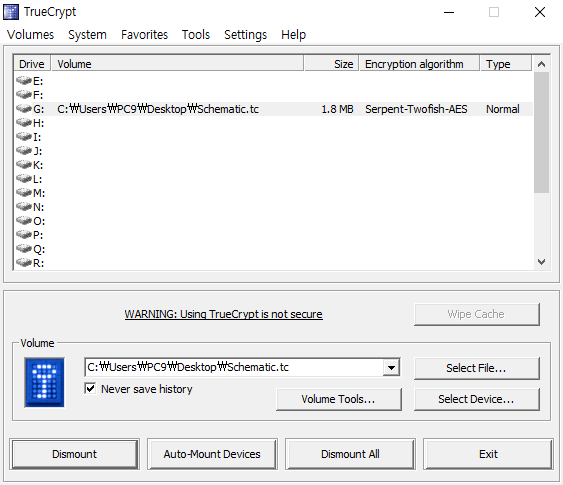Click the drive list scrollbar thumb
The image size is (563, 485).
tap(541, 132)
